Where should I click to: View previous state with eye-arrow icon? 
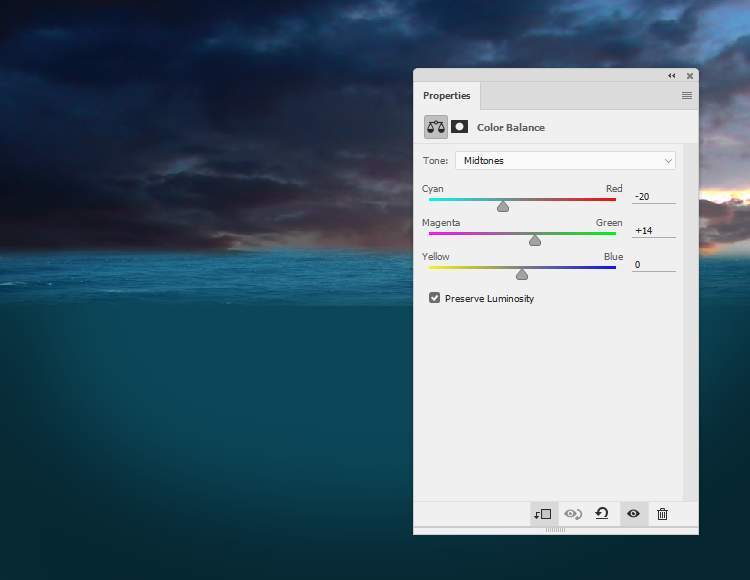point(573,514)
